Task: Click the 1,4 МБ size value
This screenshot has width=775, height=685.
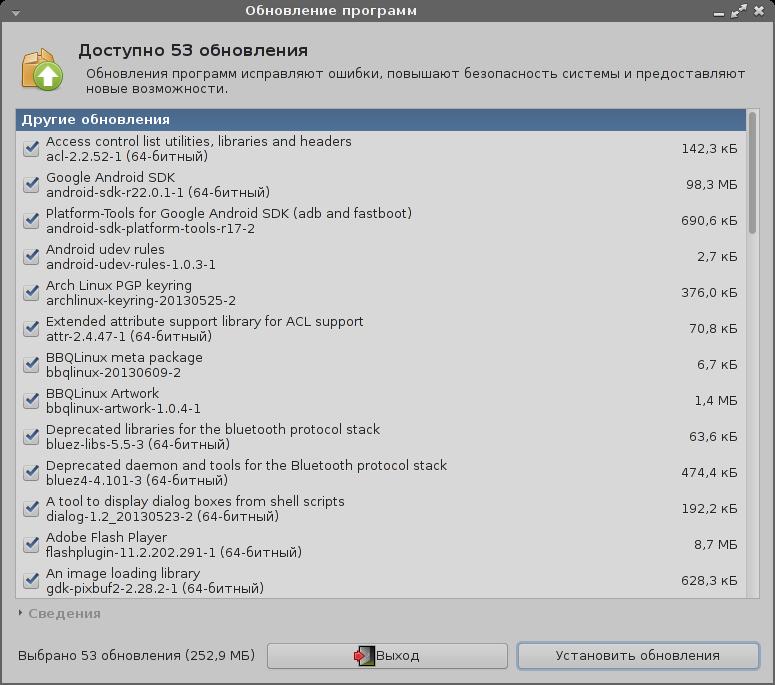Action: point(716,401)
